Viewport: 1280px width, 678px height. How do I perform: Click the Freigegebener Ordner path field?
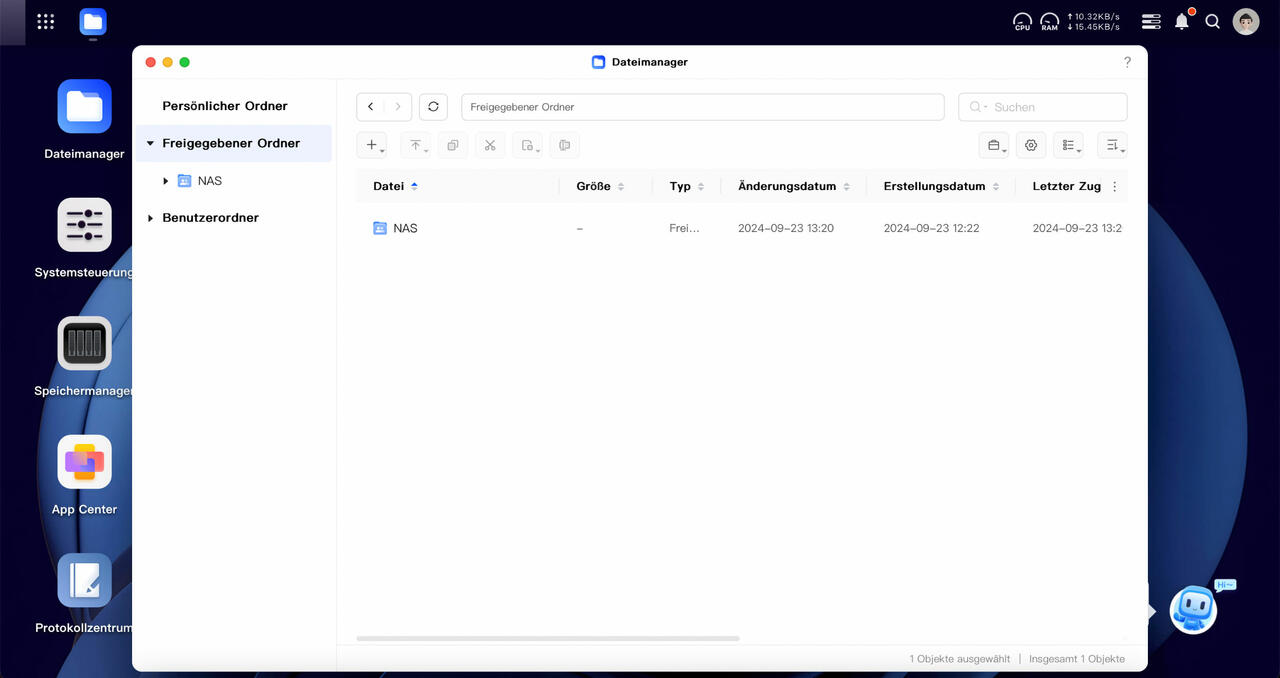pos(702,107)
